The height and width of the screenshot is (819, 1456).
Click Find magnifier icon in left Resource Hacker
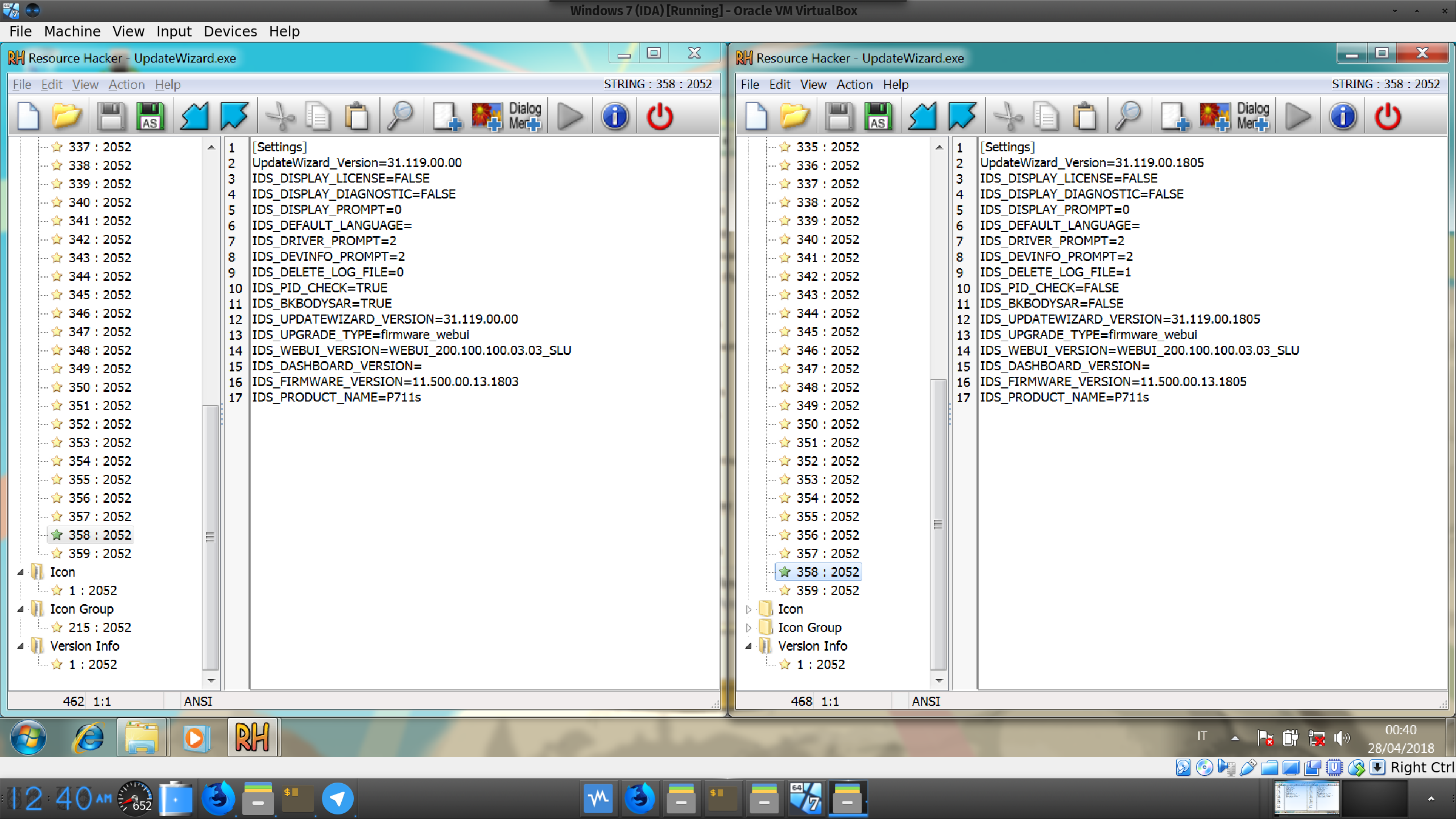400,116
